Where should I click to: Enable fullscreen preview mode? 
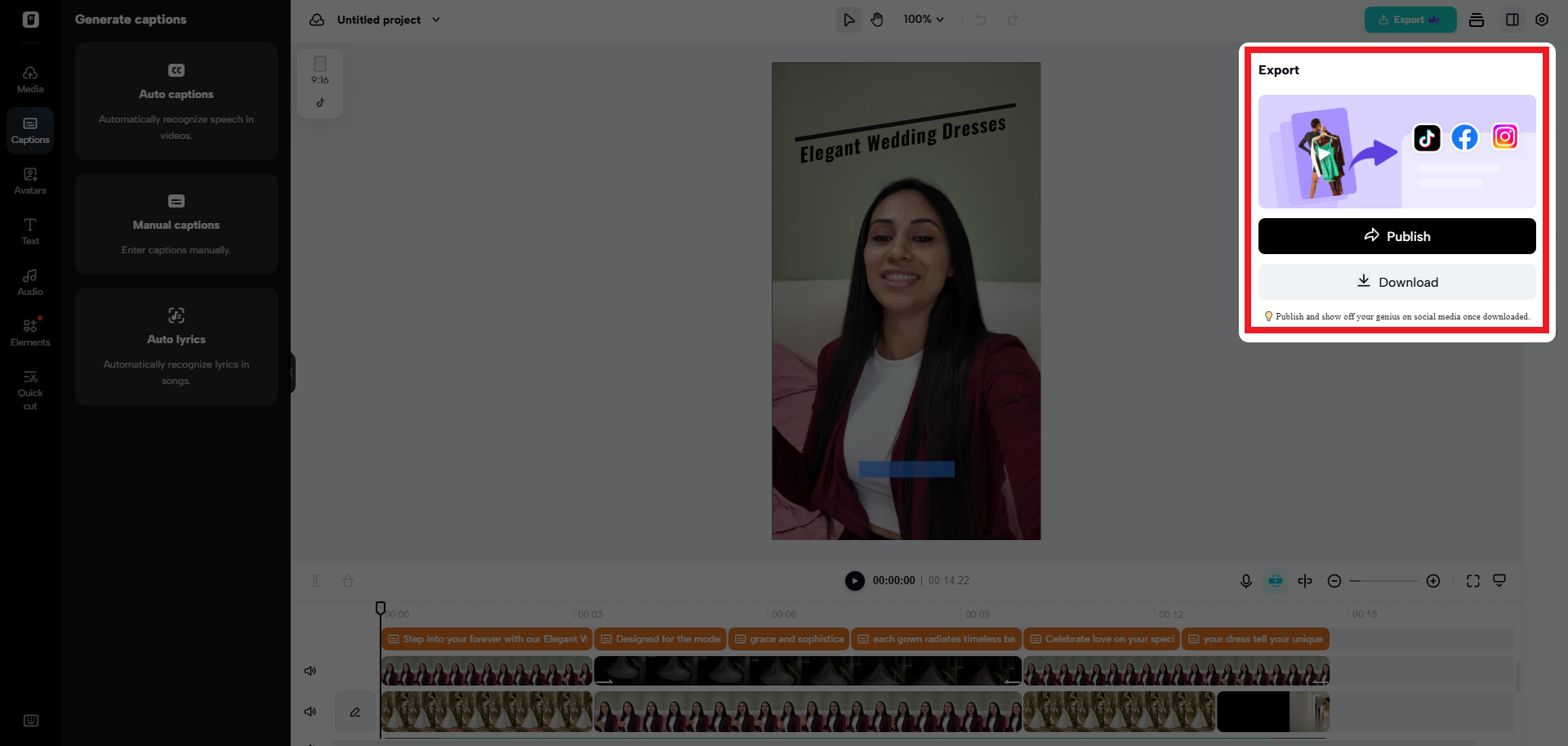1473,581
